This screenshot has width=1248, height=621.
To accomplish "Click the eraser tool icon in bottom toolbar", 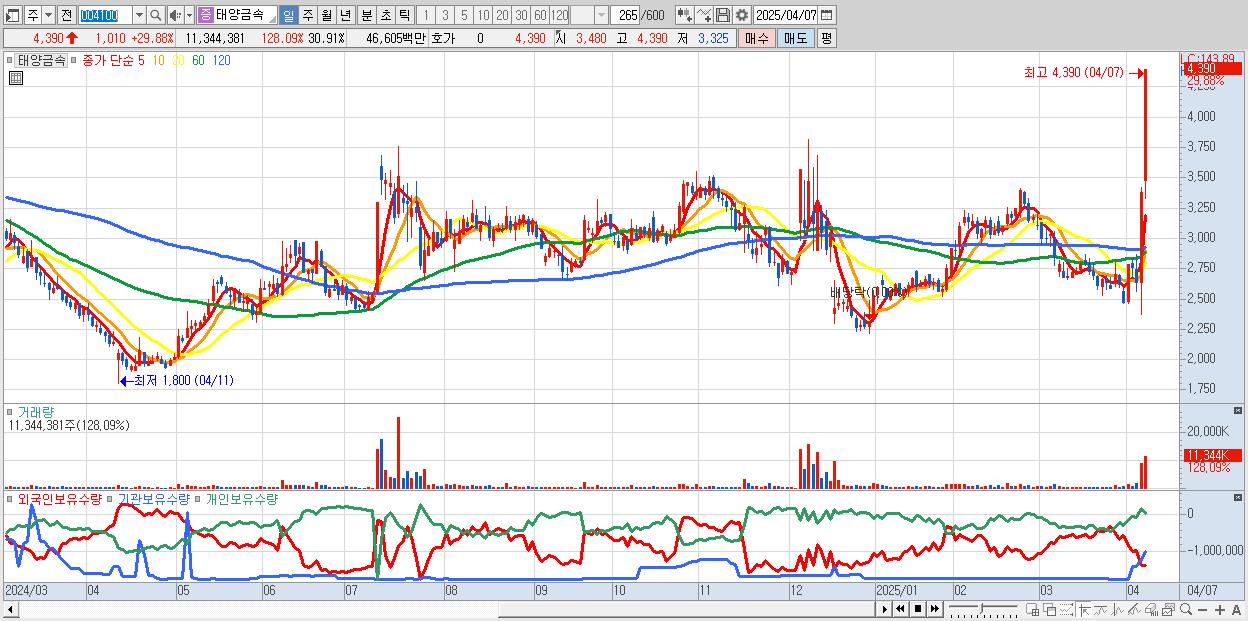I will tap(1151, 609).
